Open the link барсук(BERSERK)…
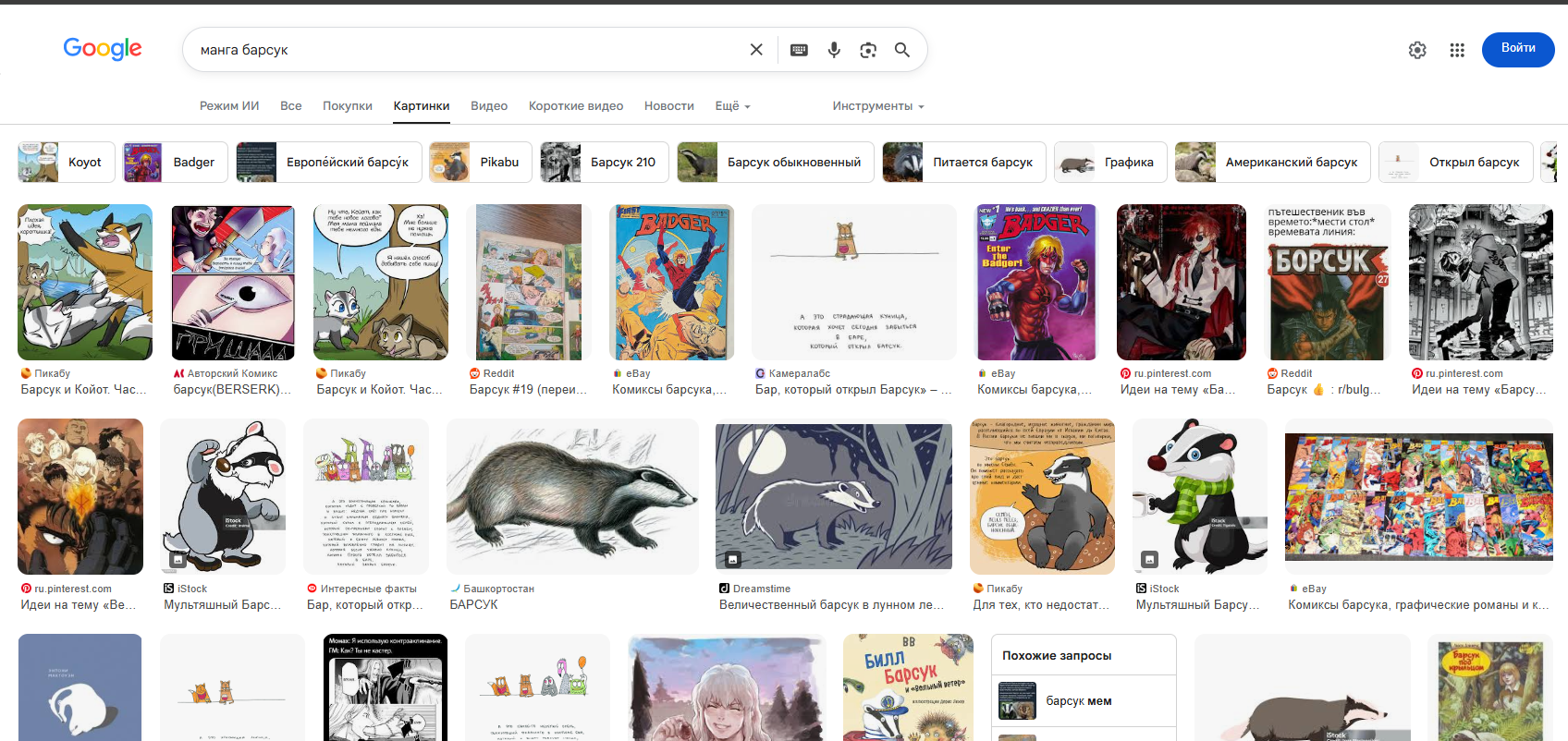This screenshot has height=741, width=1568. pos(233,390)
